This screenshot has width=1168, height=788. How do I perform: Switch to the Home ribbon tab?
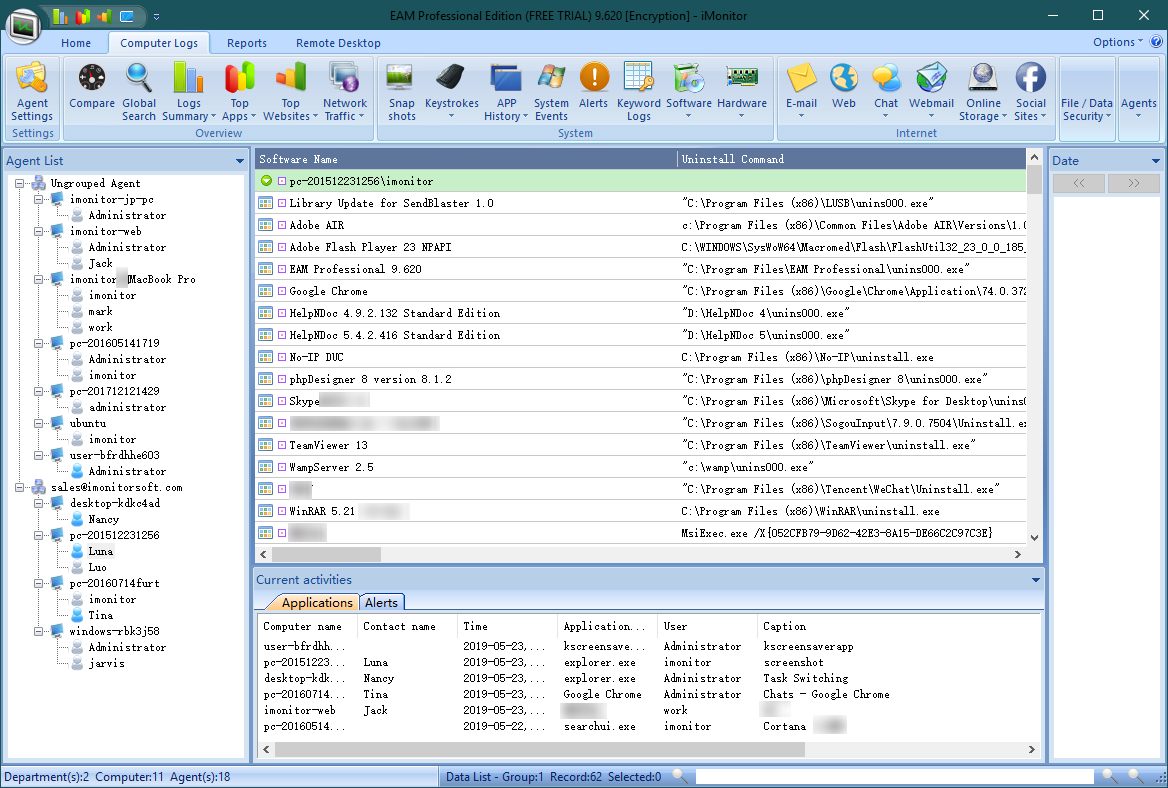[x=76, y=43]
